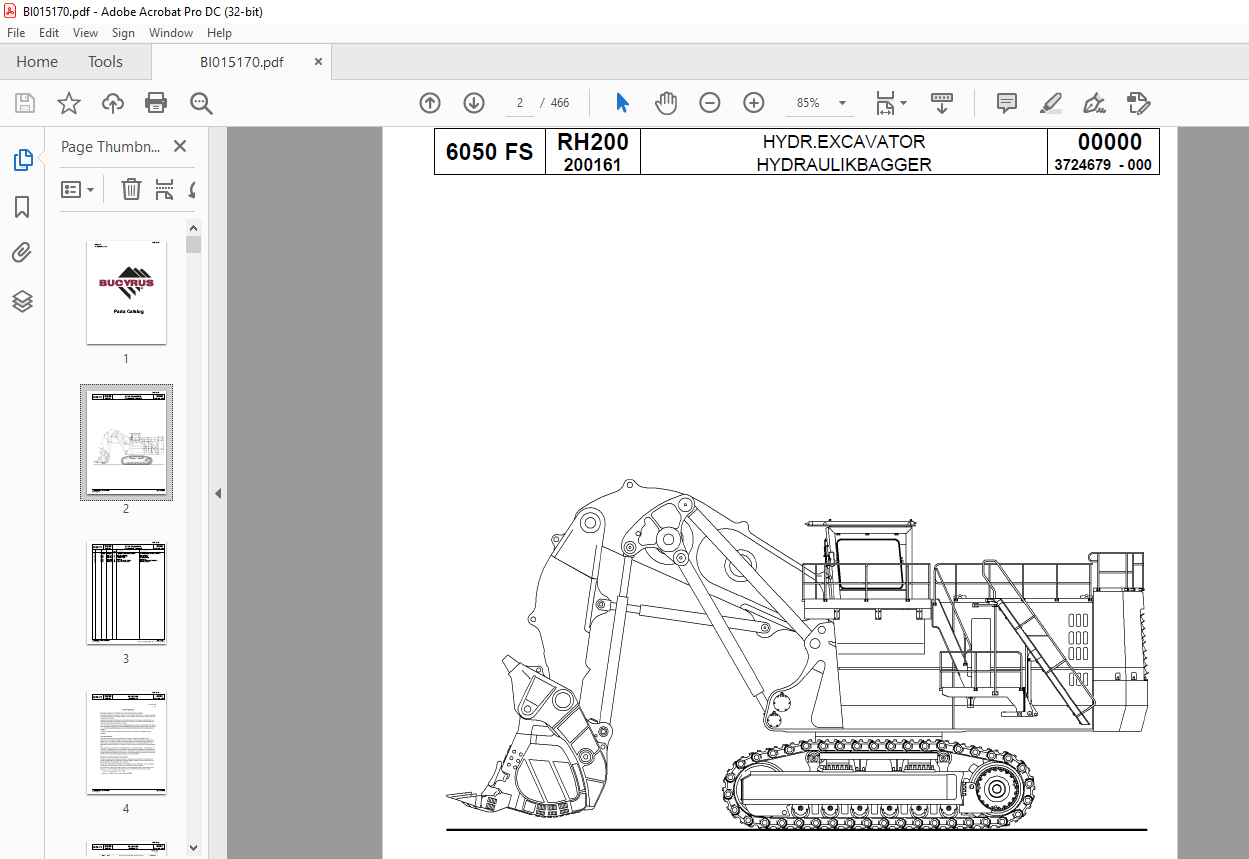The image size is (1249, 859).
Task: Add a sticky note comment
Action: (x=1007, y=103)
